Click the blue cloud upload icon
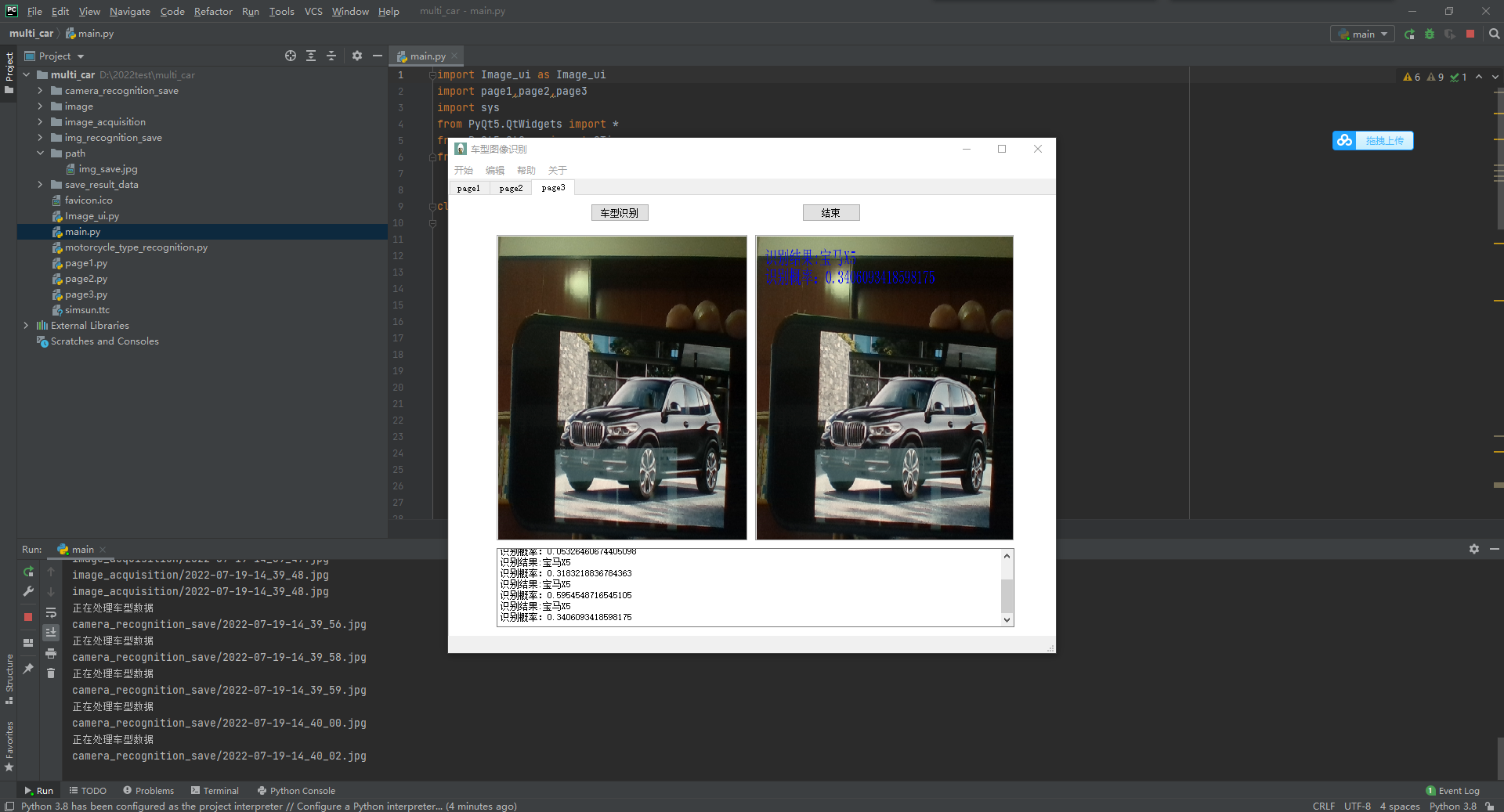 [x=1345, y=140]
